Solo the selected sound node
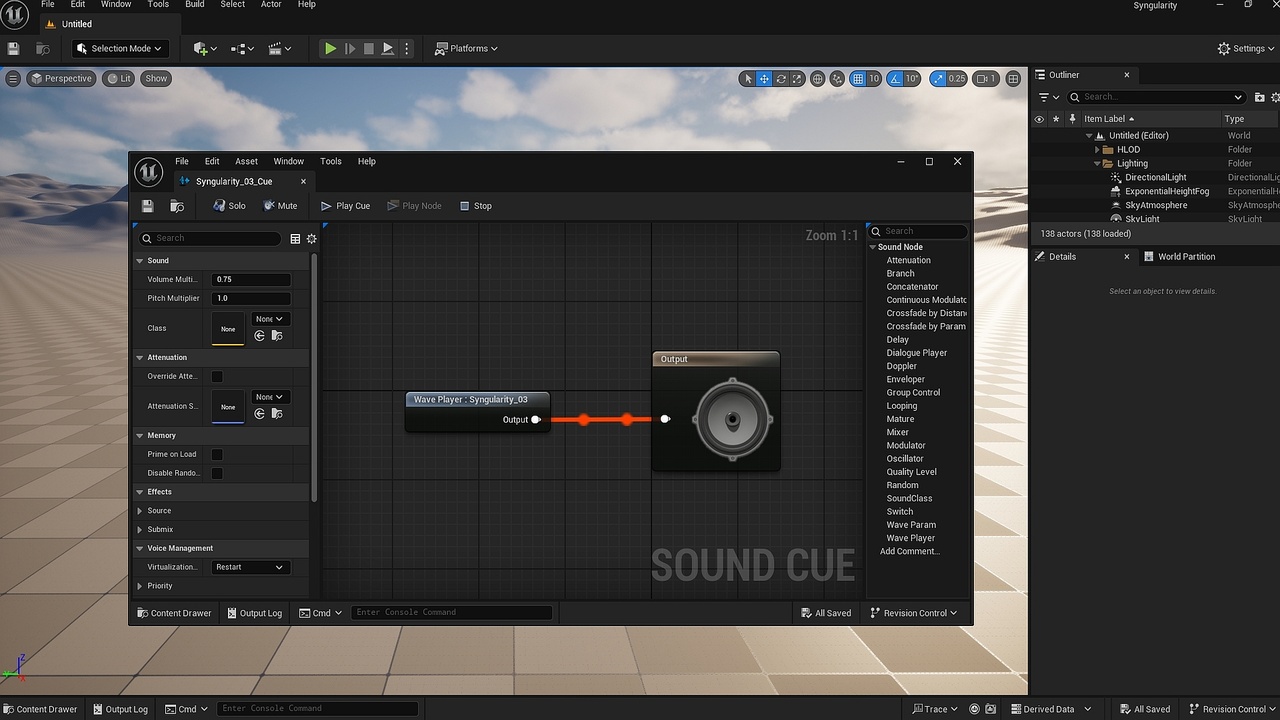This screenshot has height=720, width=1280. 229,206
